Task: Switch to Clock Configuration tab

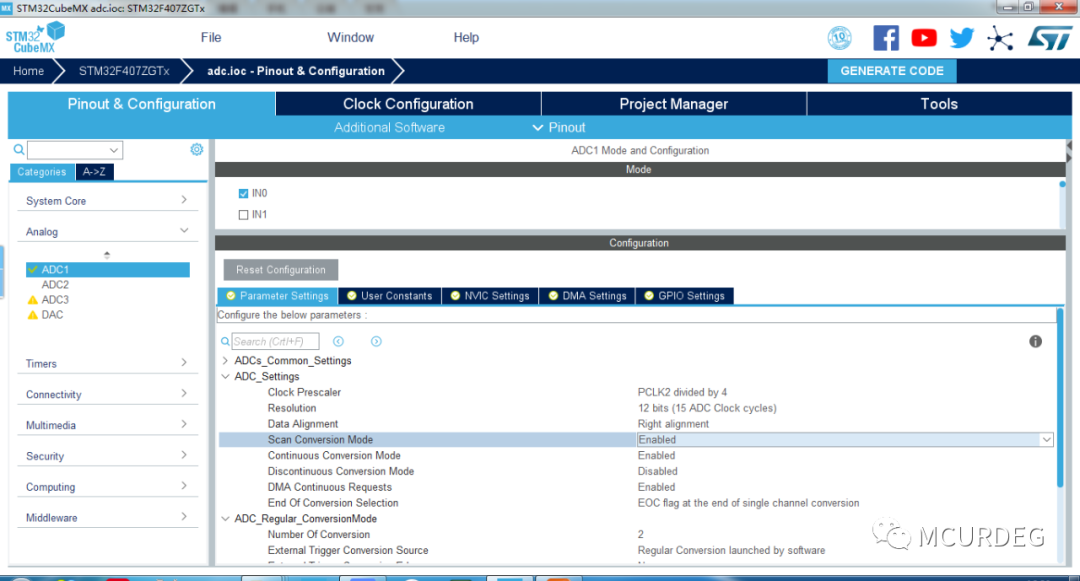Action: click(408, 104)
